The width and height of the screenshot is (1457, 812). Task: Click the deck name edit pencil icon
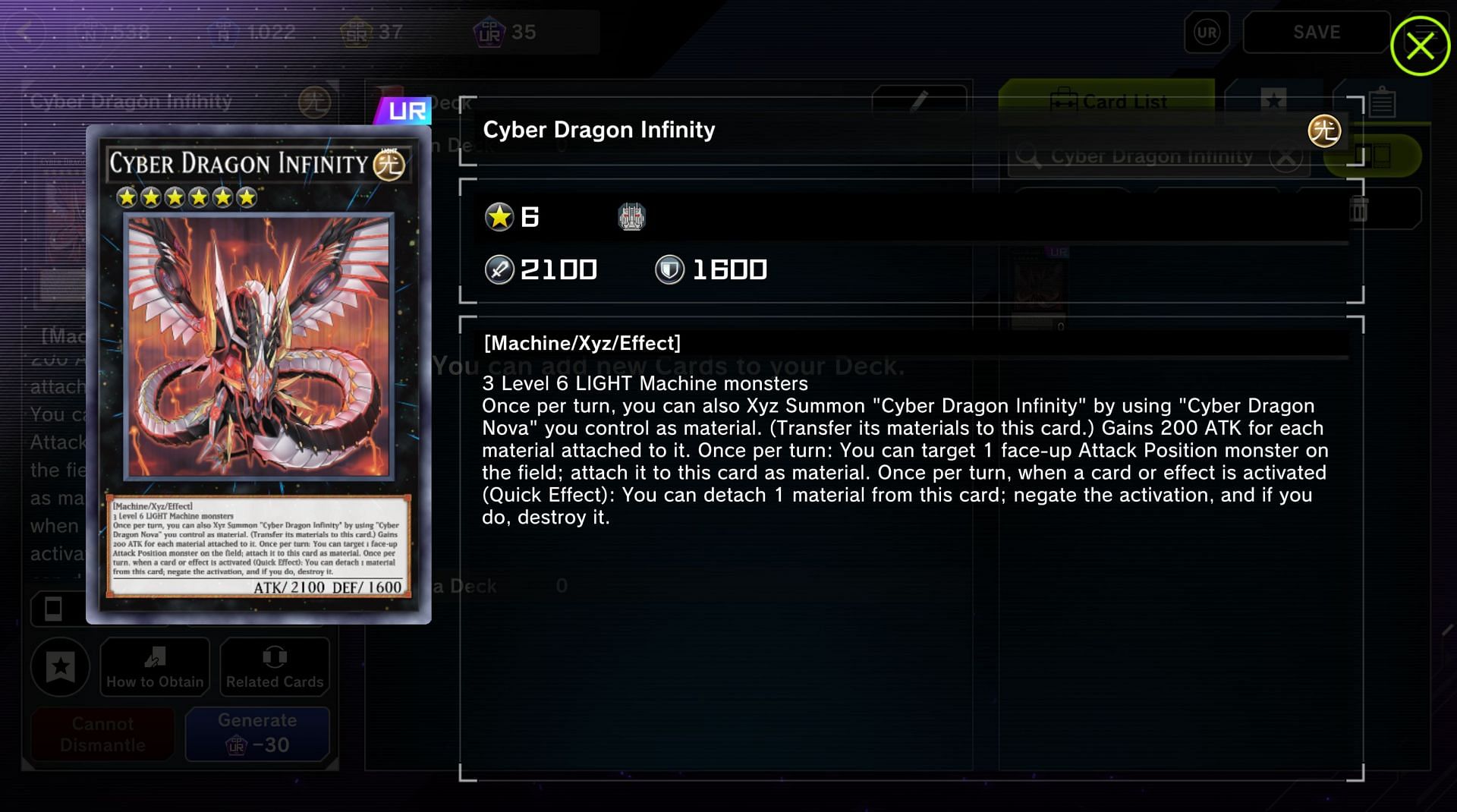tap(919, 102)
